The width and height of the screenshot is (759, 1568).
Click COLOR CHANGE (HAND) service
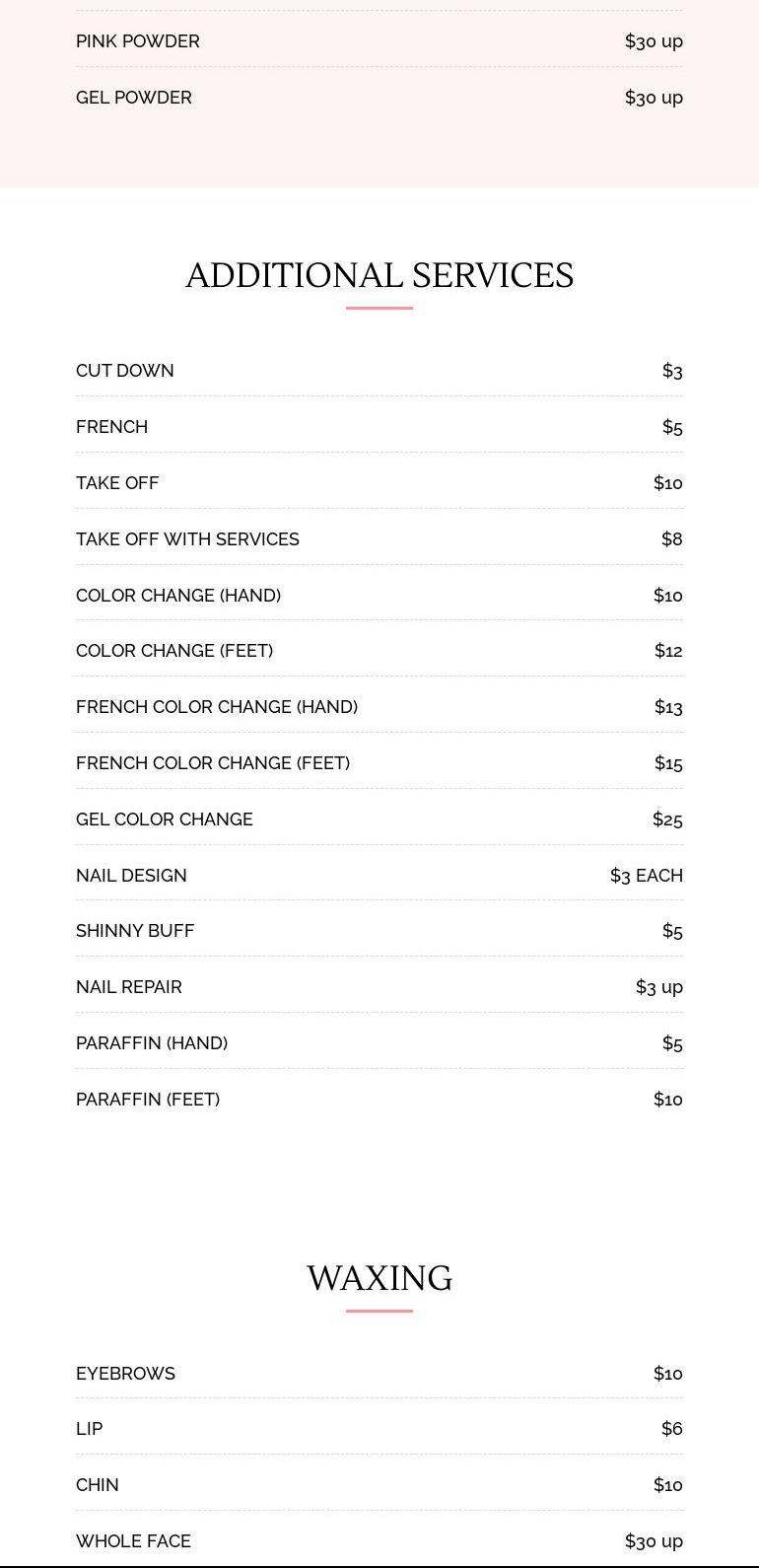pos(178,596)
